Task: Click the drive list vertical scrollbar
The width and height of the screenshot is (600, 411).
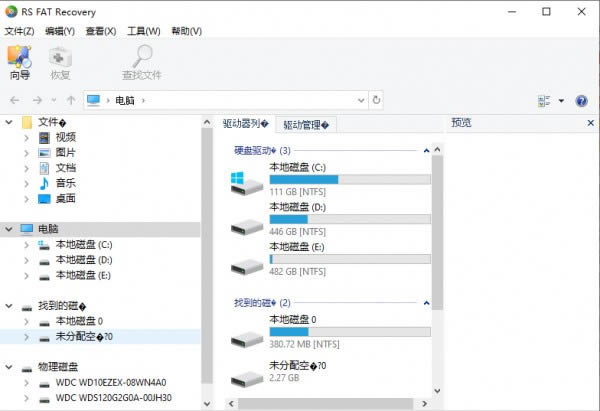Action: [437, 232]
